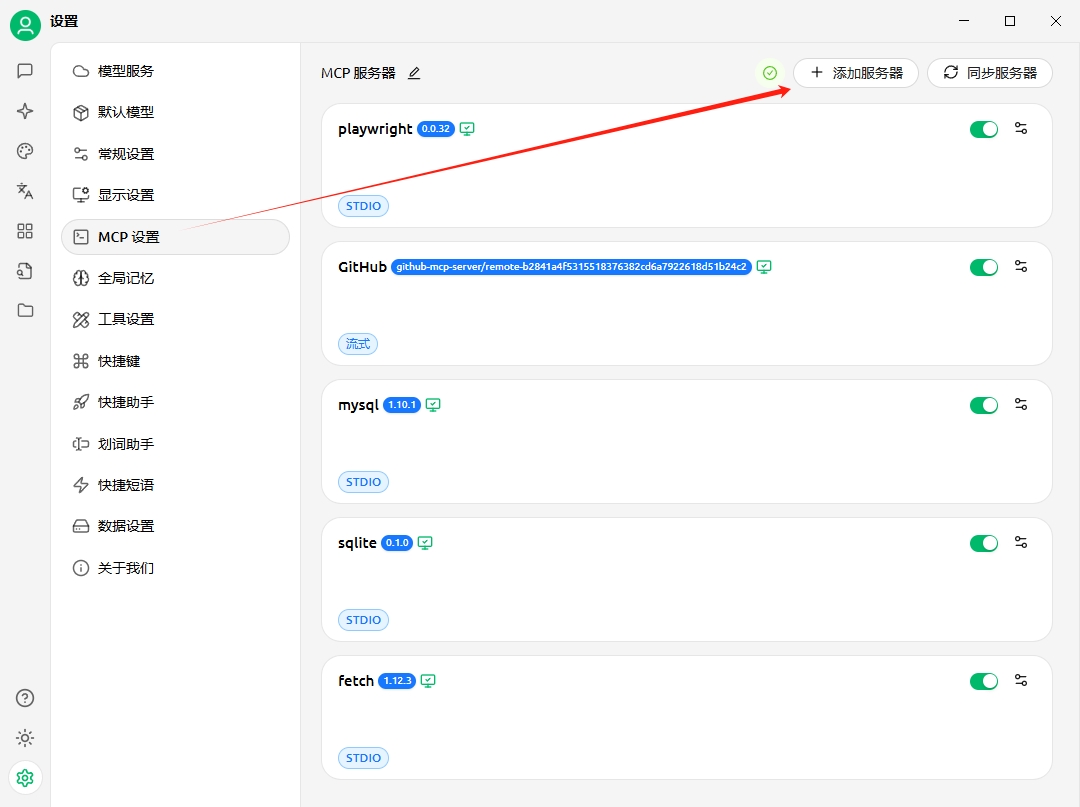Select 快捷助手 menu item
Viewport: 1080px width, 807px height.
[x=176, y=402]
